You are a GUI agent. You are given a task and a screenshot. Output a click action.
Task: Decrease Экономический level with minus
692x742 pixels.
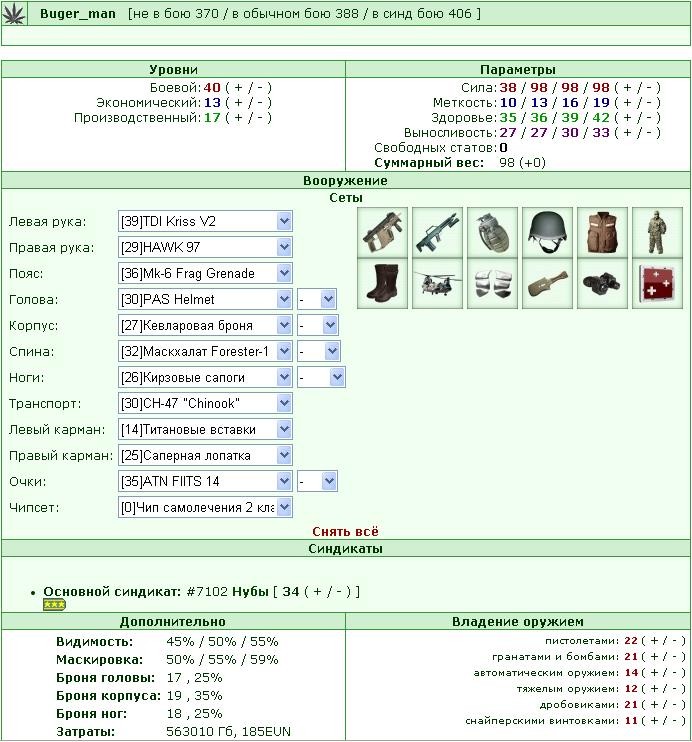point(260,103)
